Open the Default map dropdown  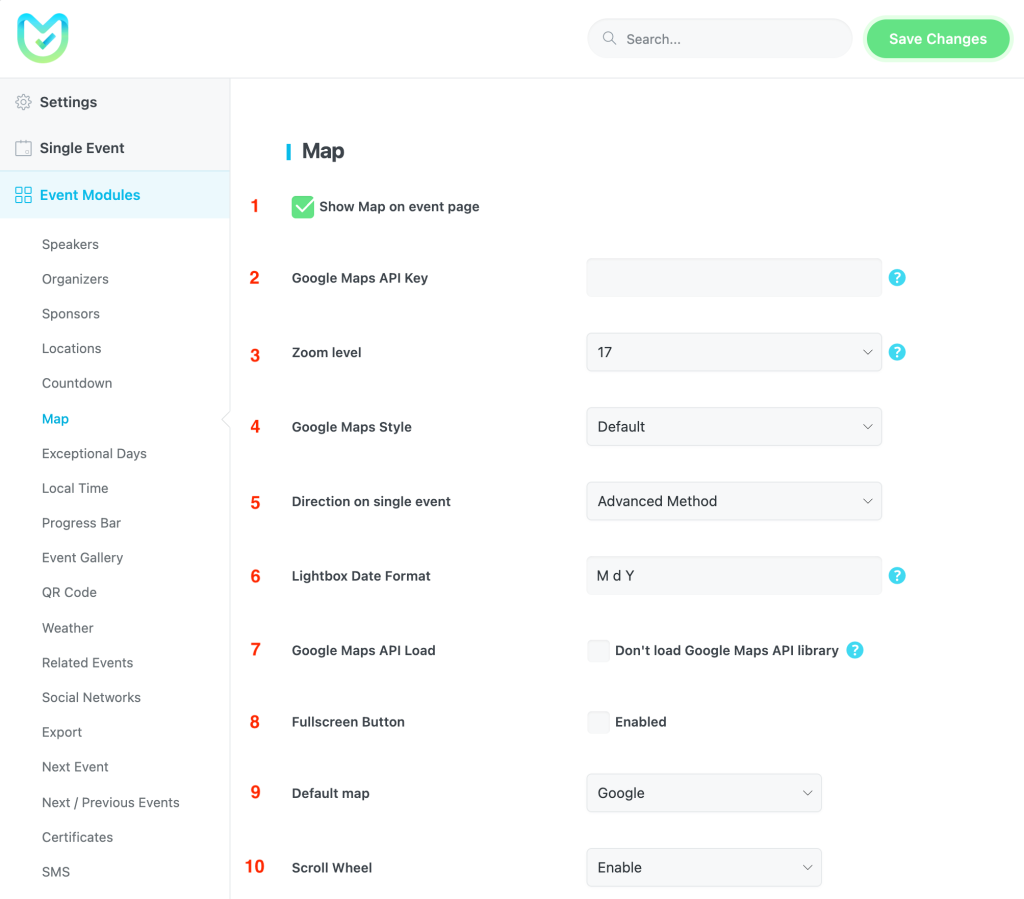pos(703,793)
